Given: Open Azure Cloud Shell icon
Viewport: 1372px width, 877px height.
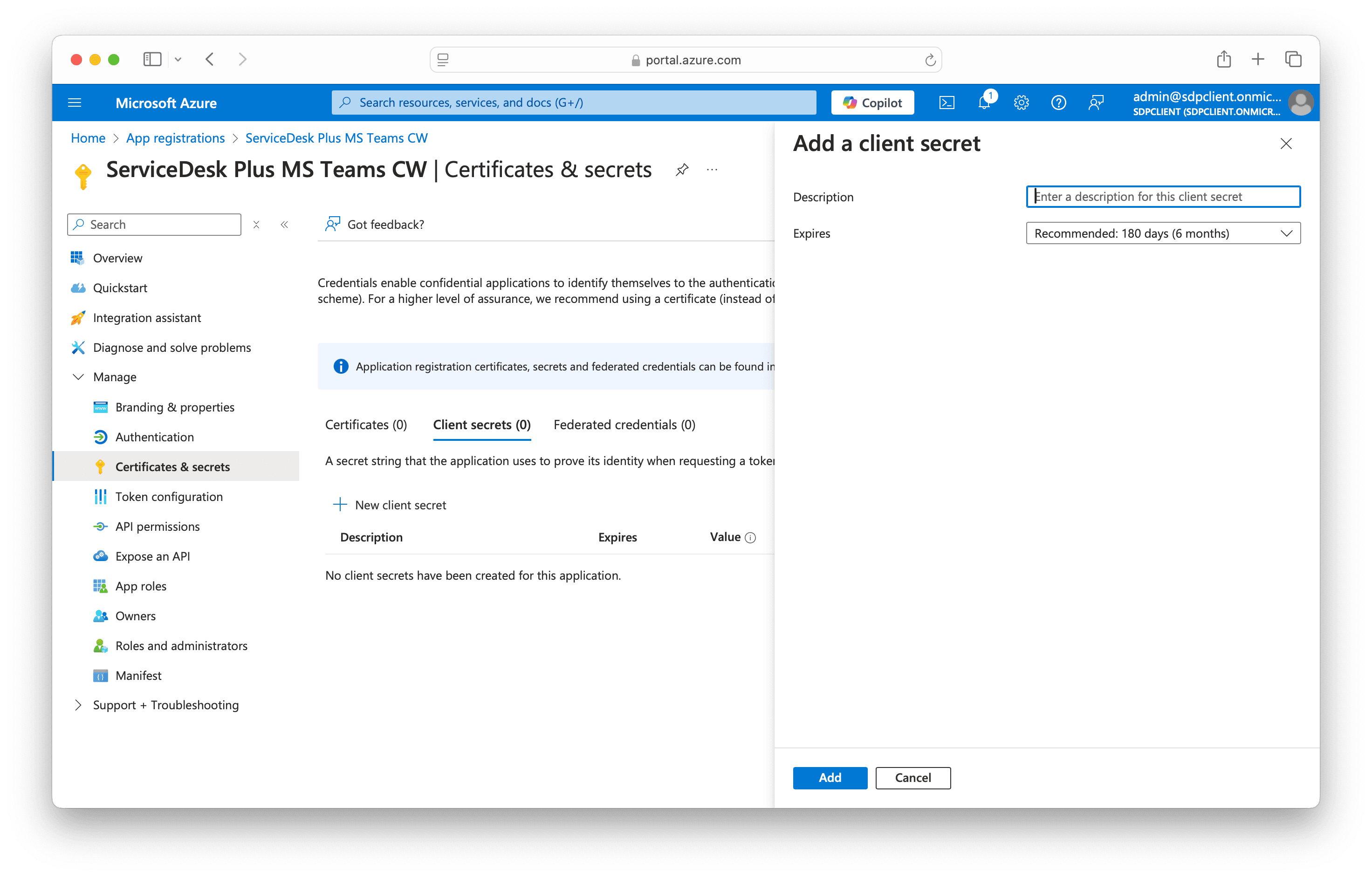Looking at the screenshot, I should click(947, 103).
